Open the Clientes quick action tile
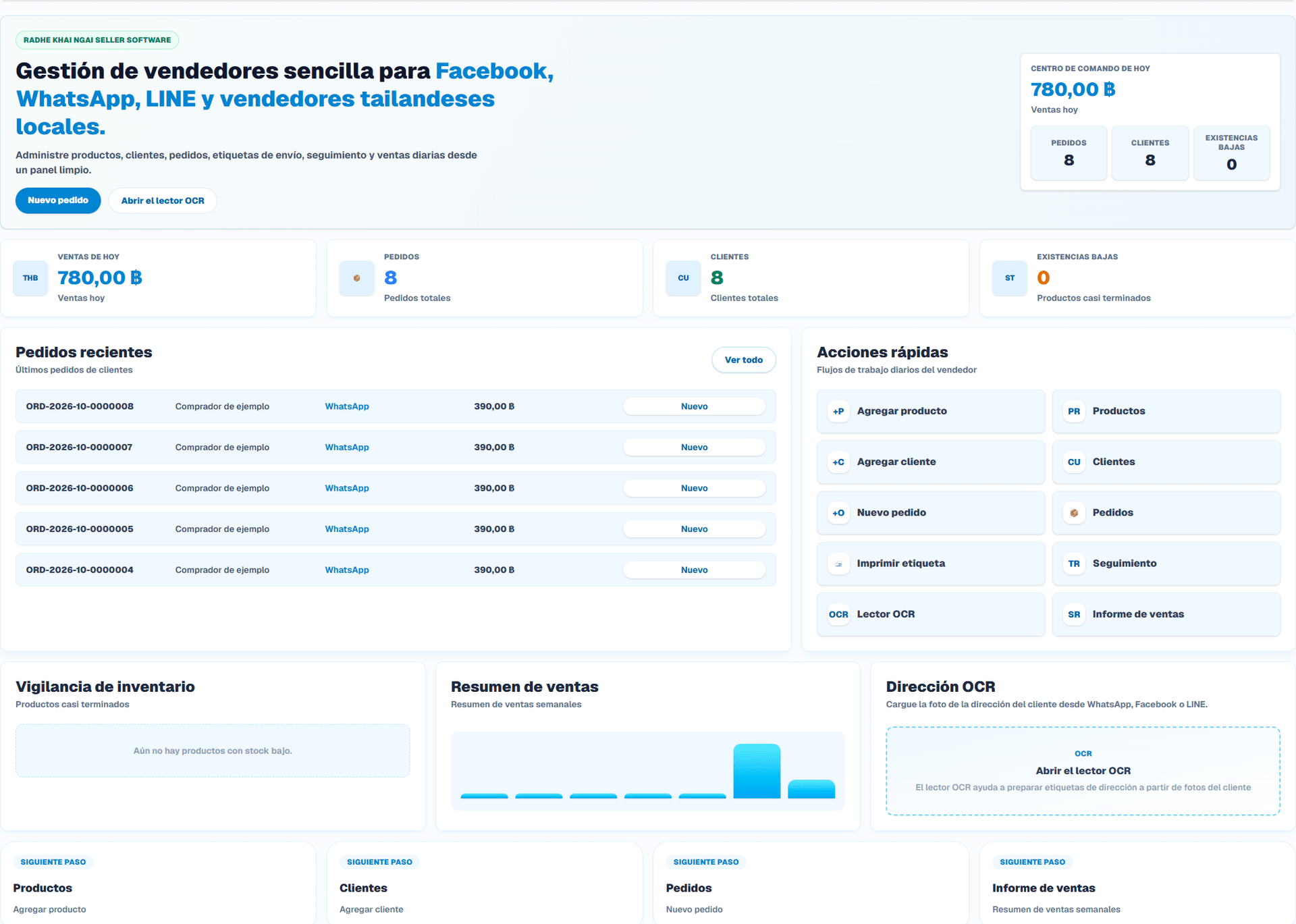This screenshot has width=1296, height=924. [x=1166, y=462]
